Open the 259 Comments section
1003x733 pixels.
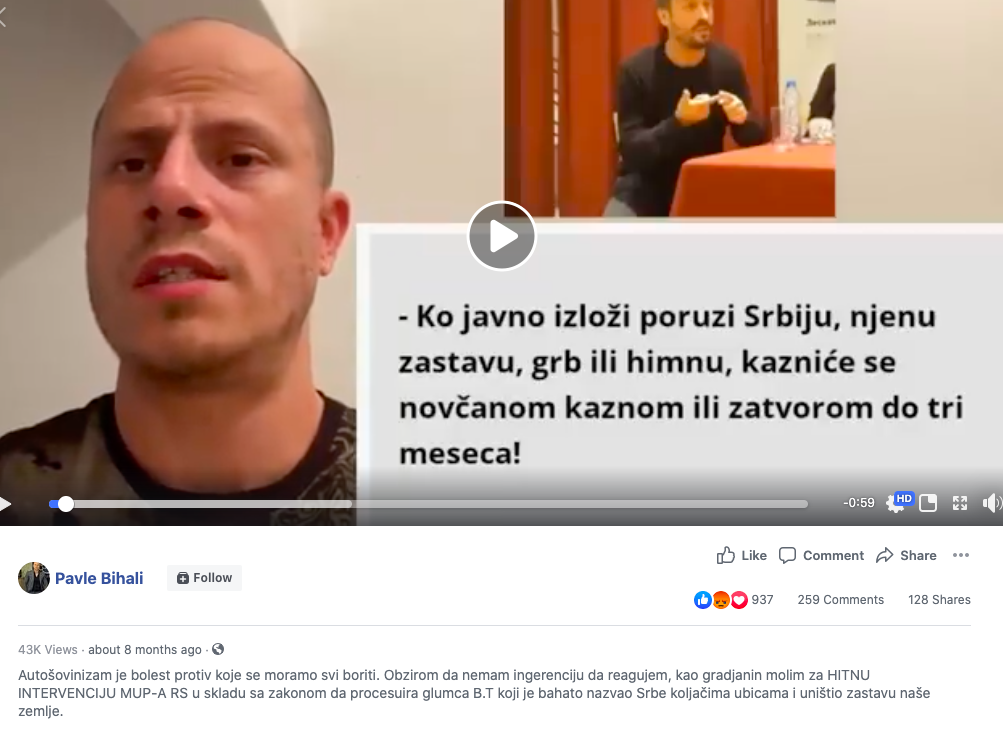click(x=841, y=599)
